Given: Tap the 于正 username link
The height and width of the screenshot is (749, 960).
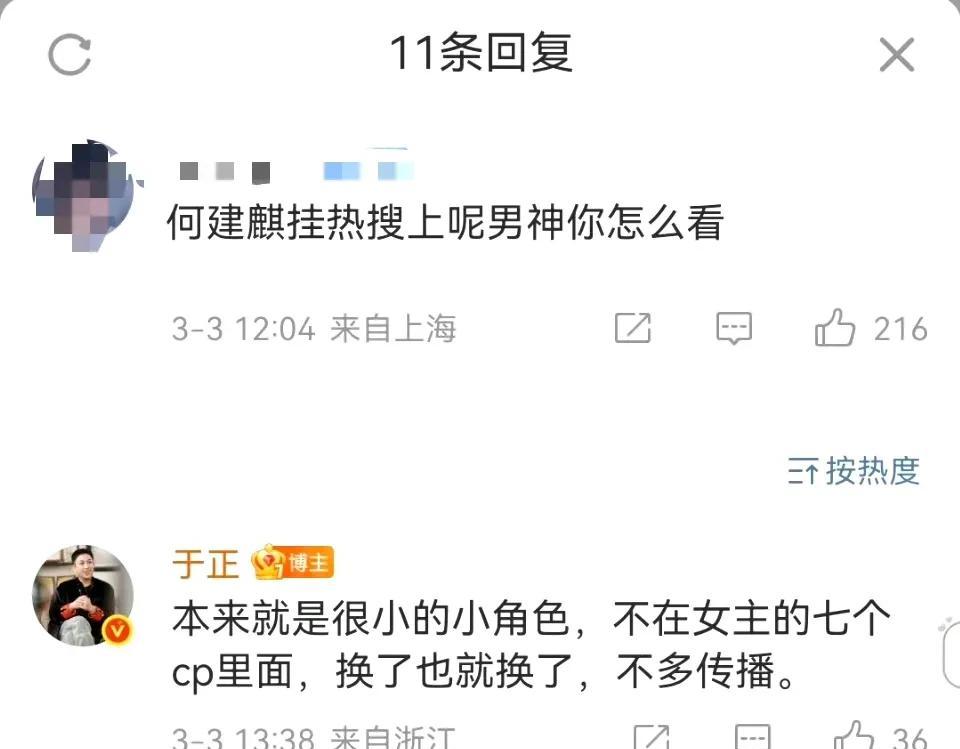Looking at the screenshot, I should coord(205,563).
